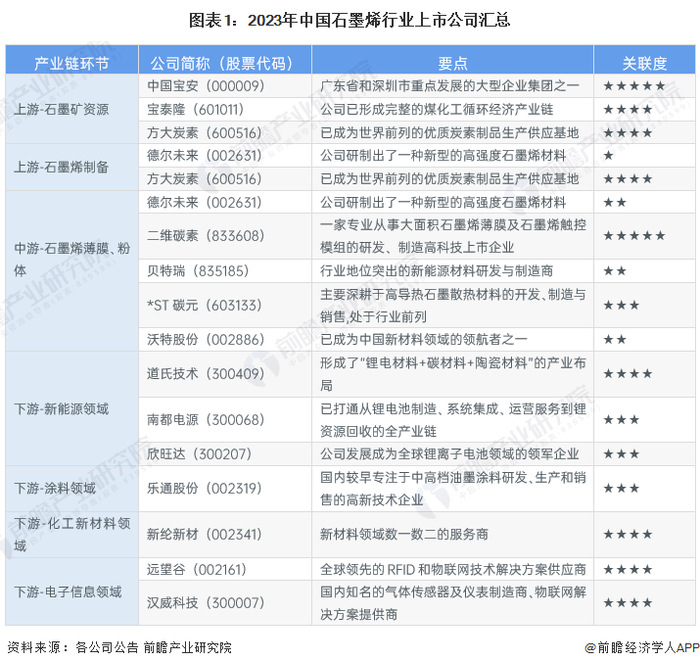Select description mentioning 锂电材料+碳材料+陶瓷材料
Screen dimensions: 700x668
tap(453, 374)
